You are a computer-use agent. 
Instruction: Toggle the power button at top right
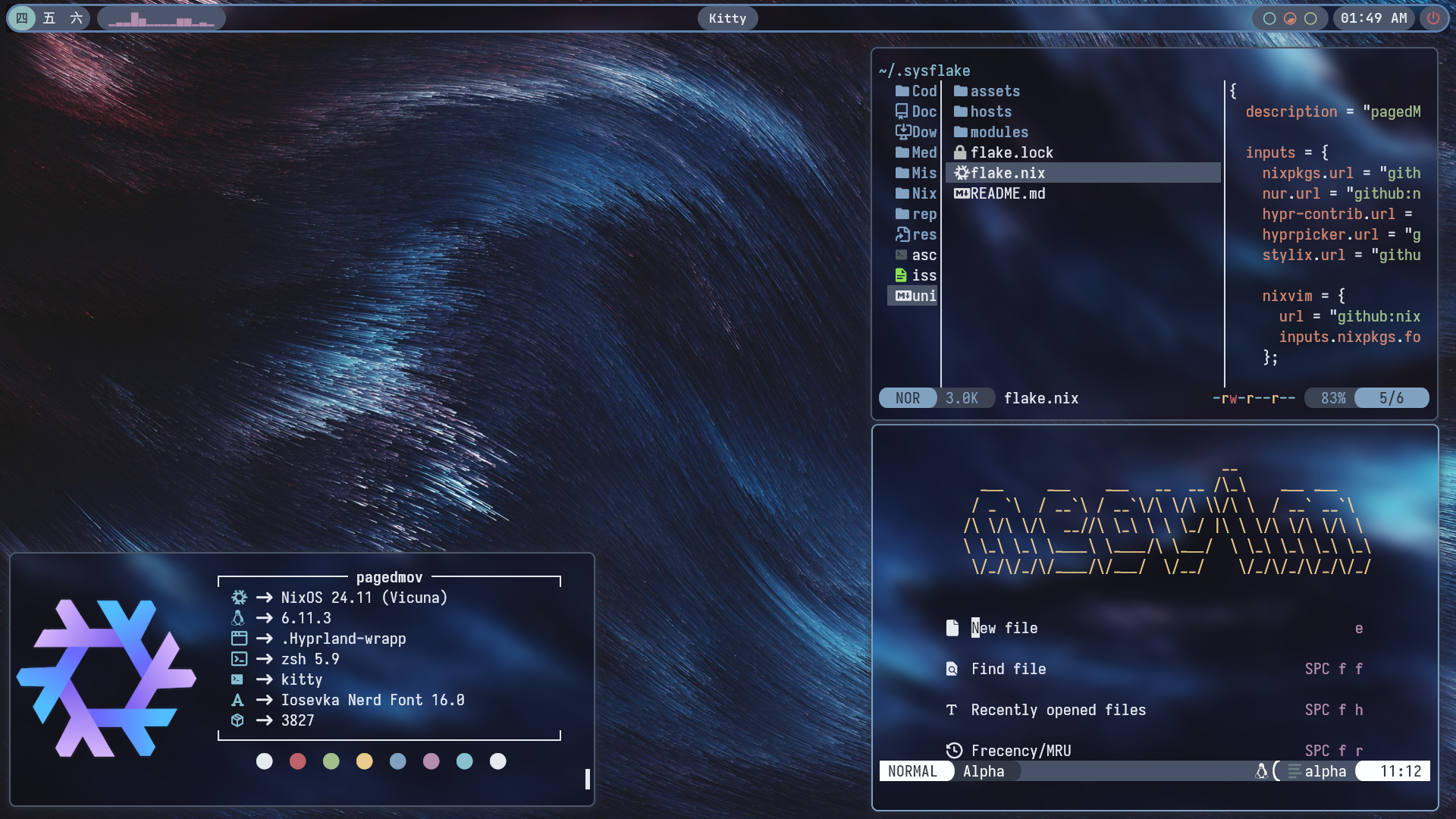click(1433, 18)
